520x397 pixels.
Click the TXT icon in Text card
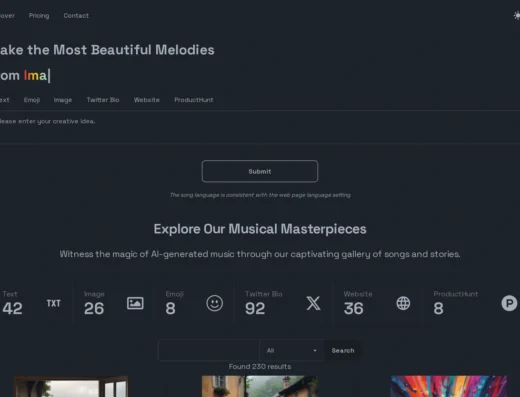point(53,303)
